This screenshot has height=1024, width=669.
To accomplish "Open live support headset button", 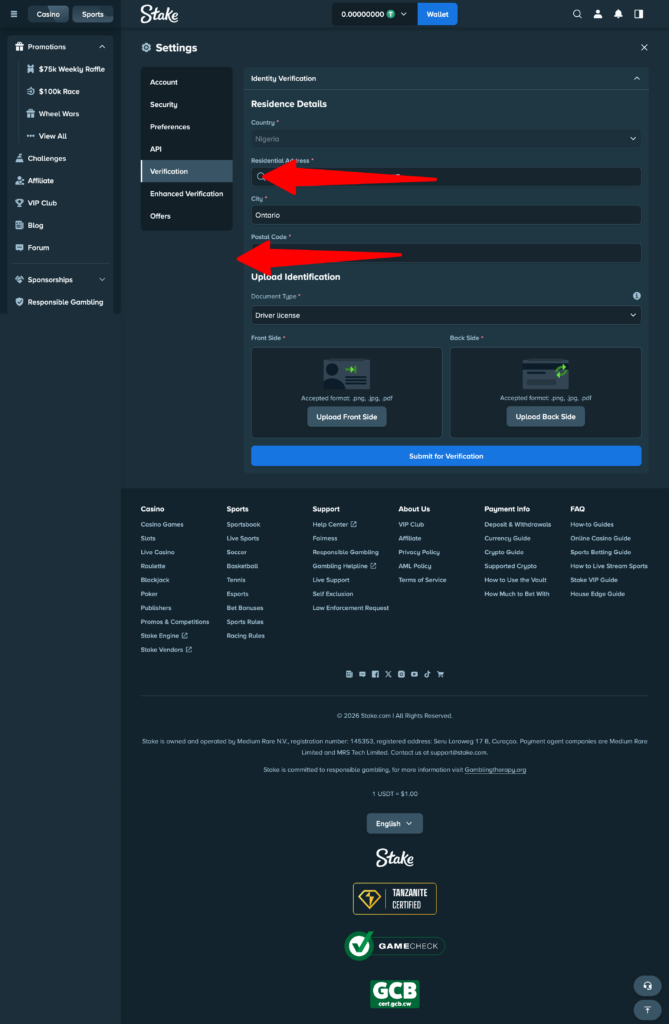I will (647, 985).
